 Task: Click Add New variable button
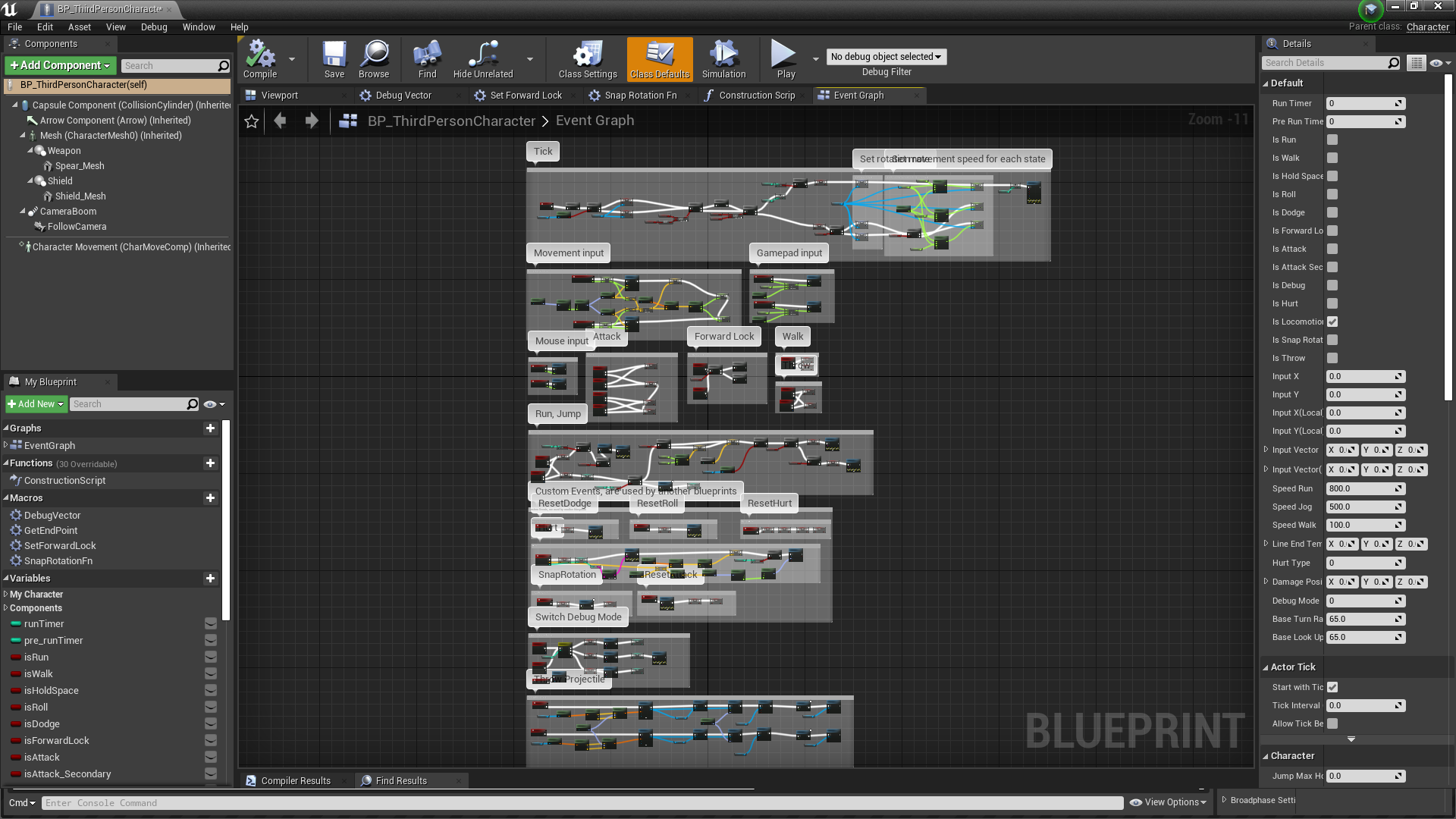click(x=211, y=578)
